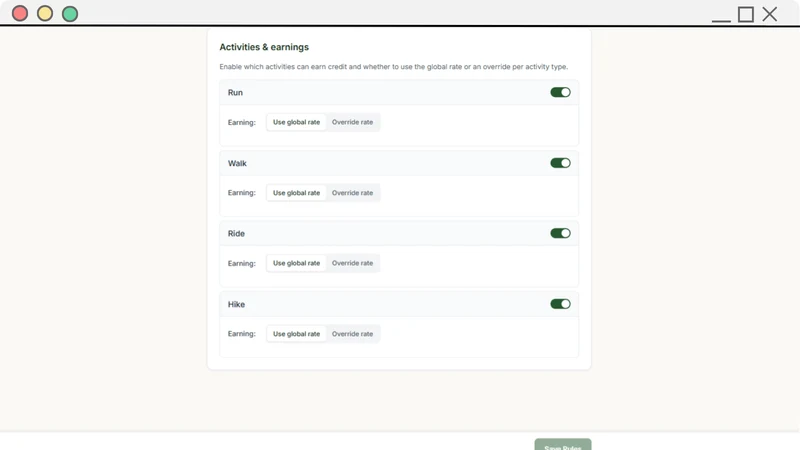Click the Hike activity label
The width and height of the screenshot is (800, 450).
236,304
